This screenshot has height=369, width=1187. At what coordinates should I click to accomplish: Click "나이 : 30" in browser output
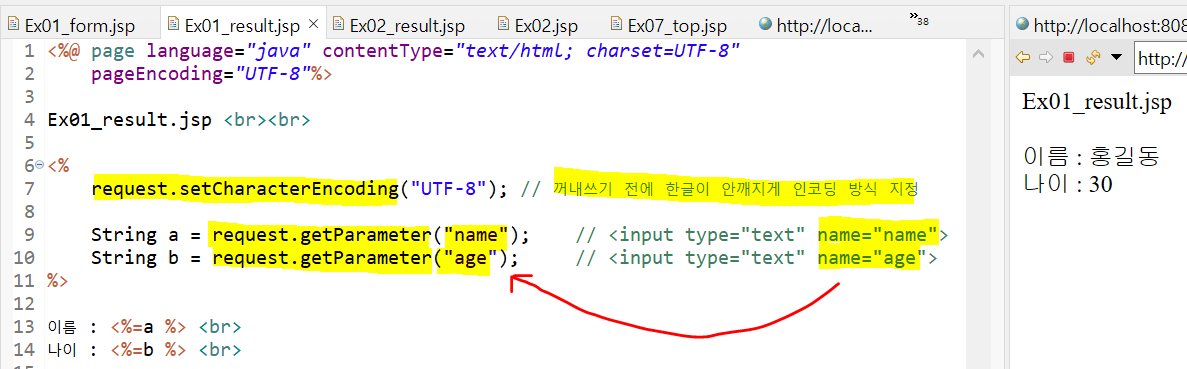(x=1067, y=183)
